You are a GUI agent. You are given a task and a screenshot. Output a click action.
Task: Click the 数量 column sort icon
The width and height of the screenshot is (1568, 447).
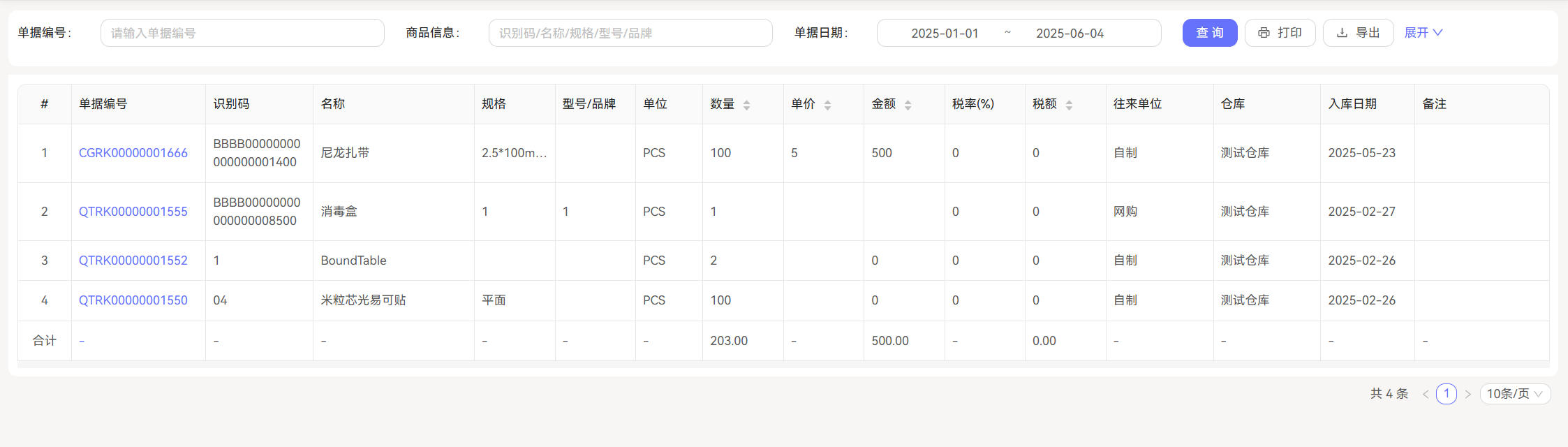click(x=746, y=105)
